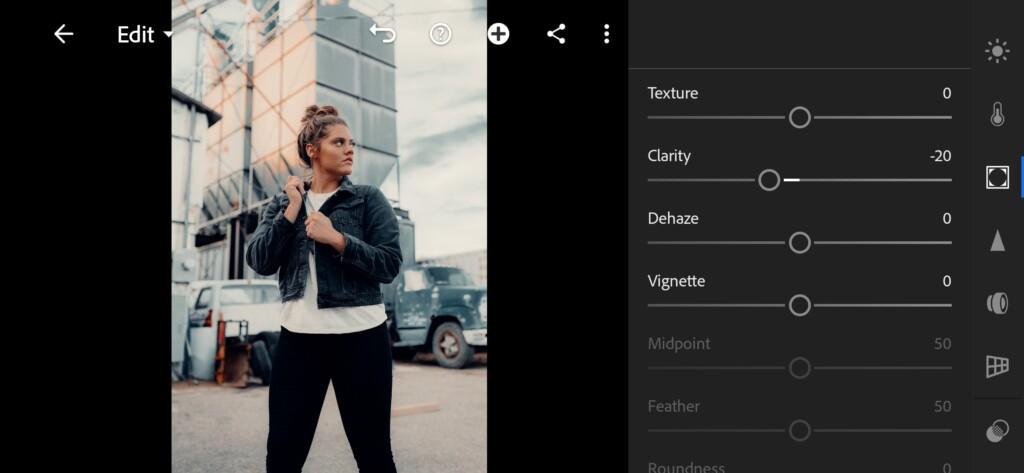1024x473 pixels.
Task: Open the Detail panel triangle icon
Action: pyautogui.click(x=997, y=240)
